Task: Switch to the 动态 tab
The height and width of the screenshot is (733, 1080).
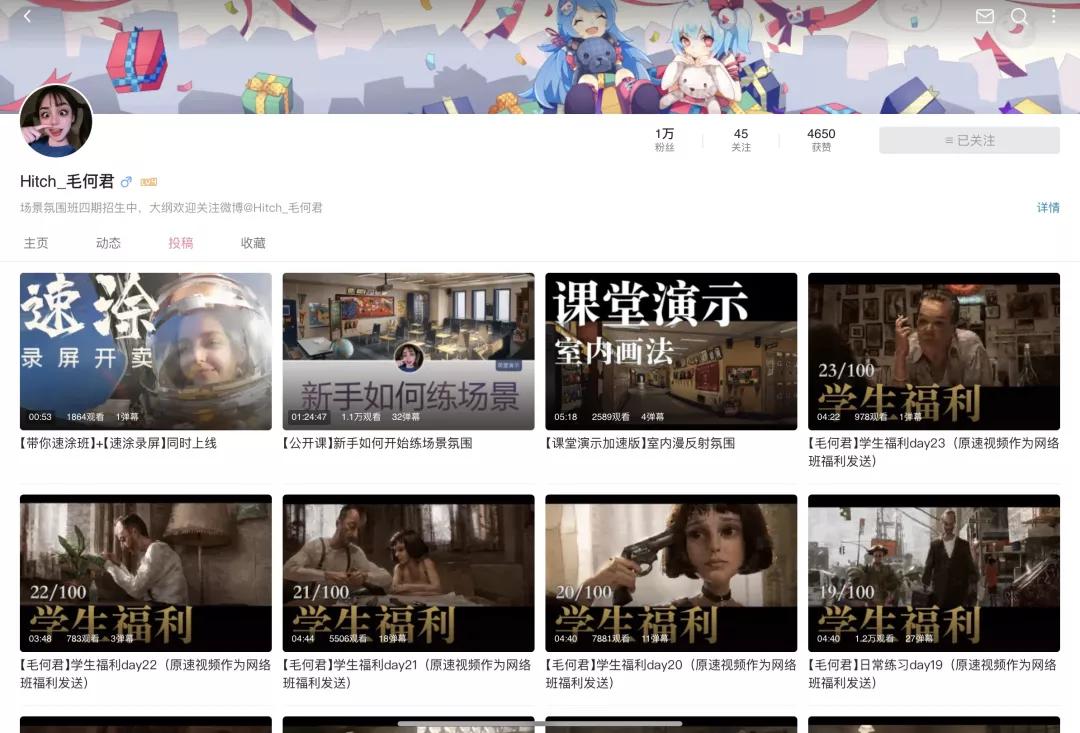Action: pos(108,242)
